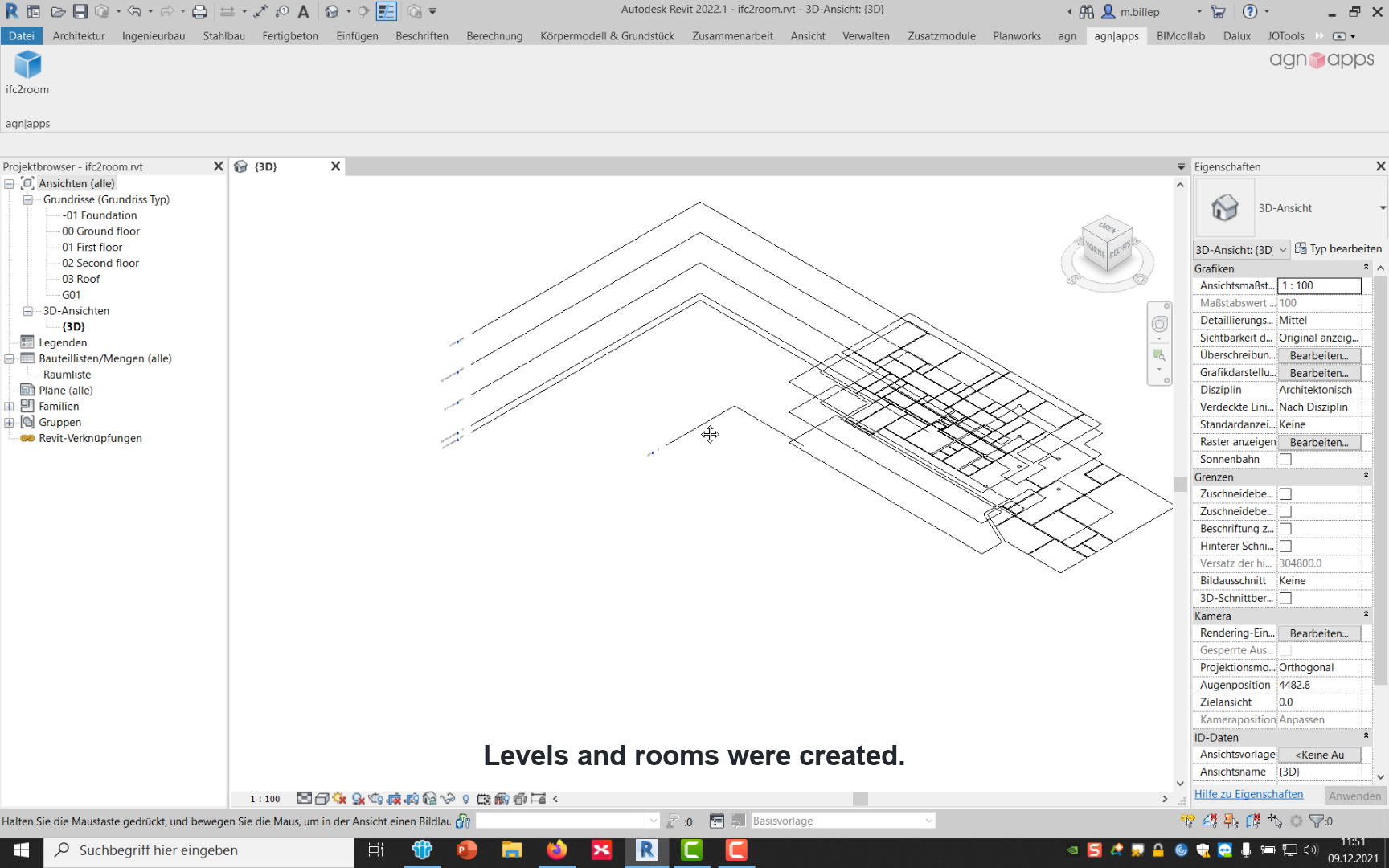Screen dimensions: 1389x868
Task: Select the Aligned Dimension tool
Action: pyautogui.click(x=260, y=12)
